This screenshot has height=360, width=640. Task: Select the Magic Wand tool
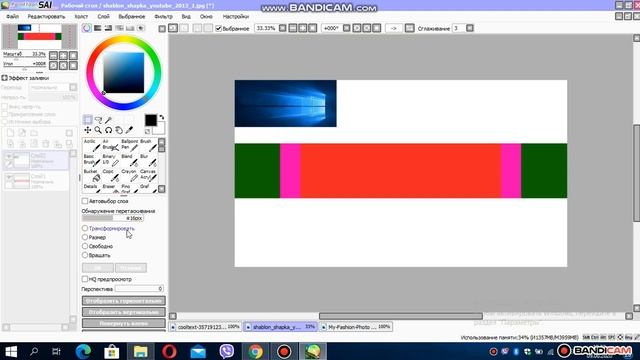[108, 120]
